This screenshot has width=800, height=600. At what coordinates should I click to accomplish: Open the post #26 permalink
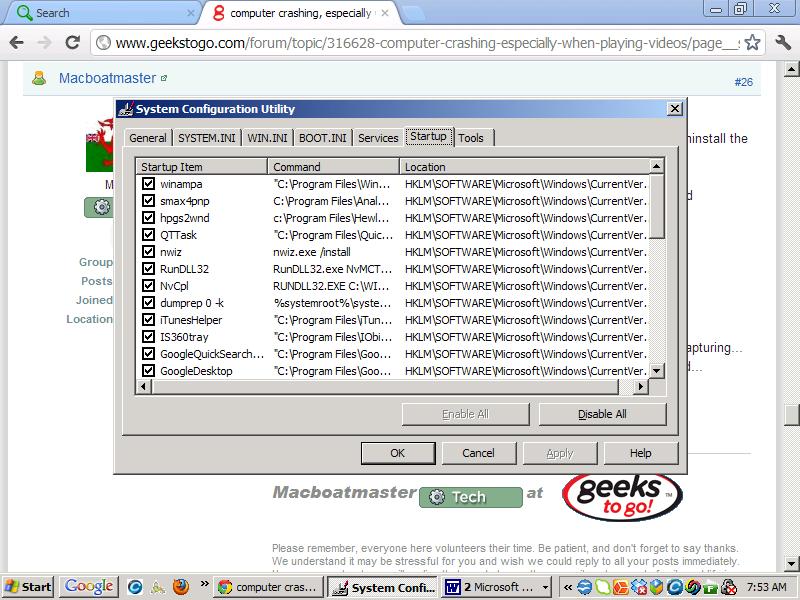point(743,82)
